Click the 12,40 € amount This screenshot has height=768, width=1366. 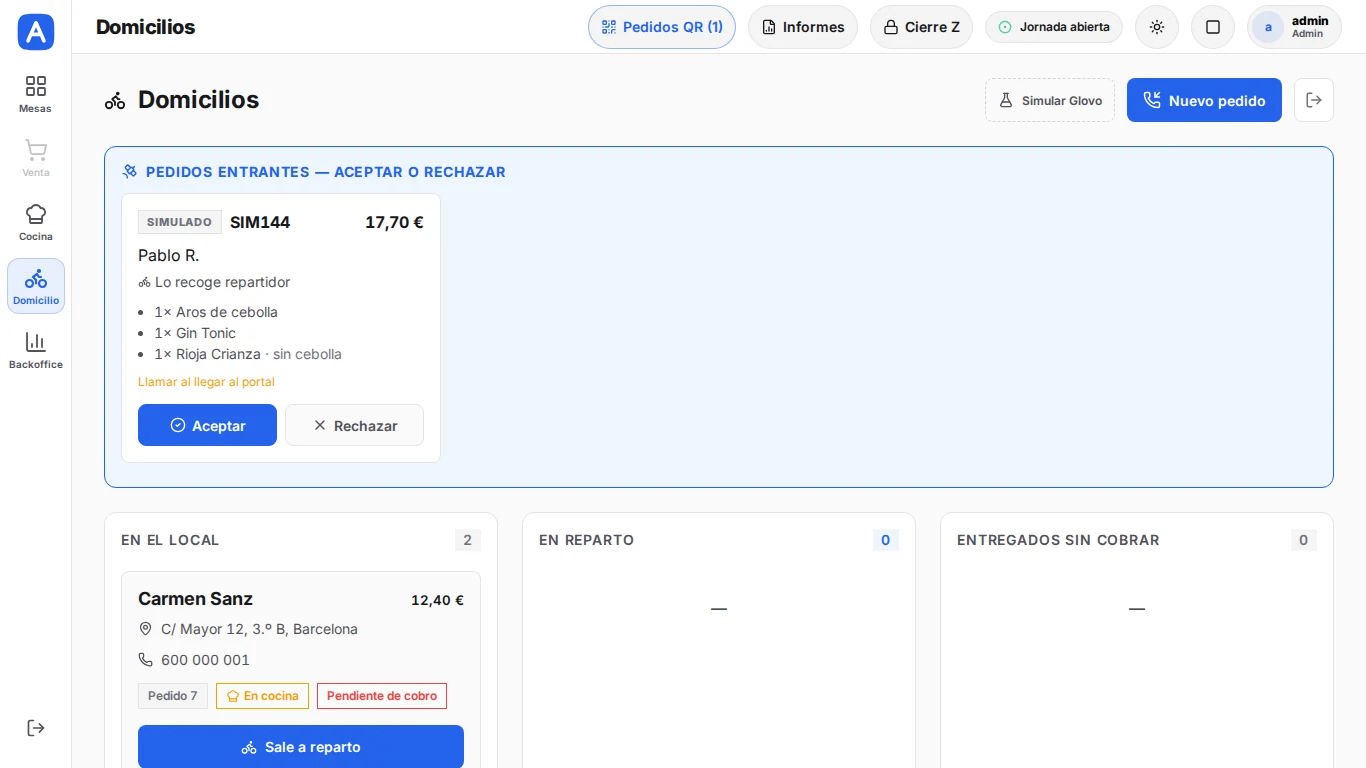point(437,600)
